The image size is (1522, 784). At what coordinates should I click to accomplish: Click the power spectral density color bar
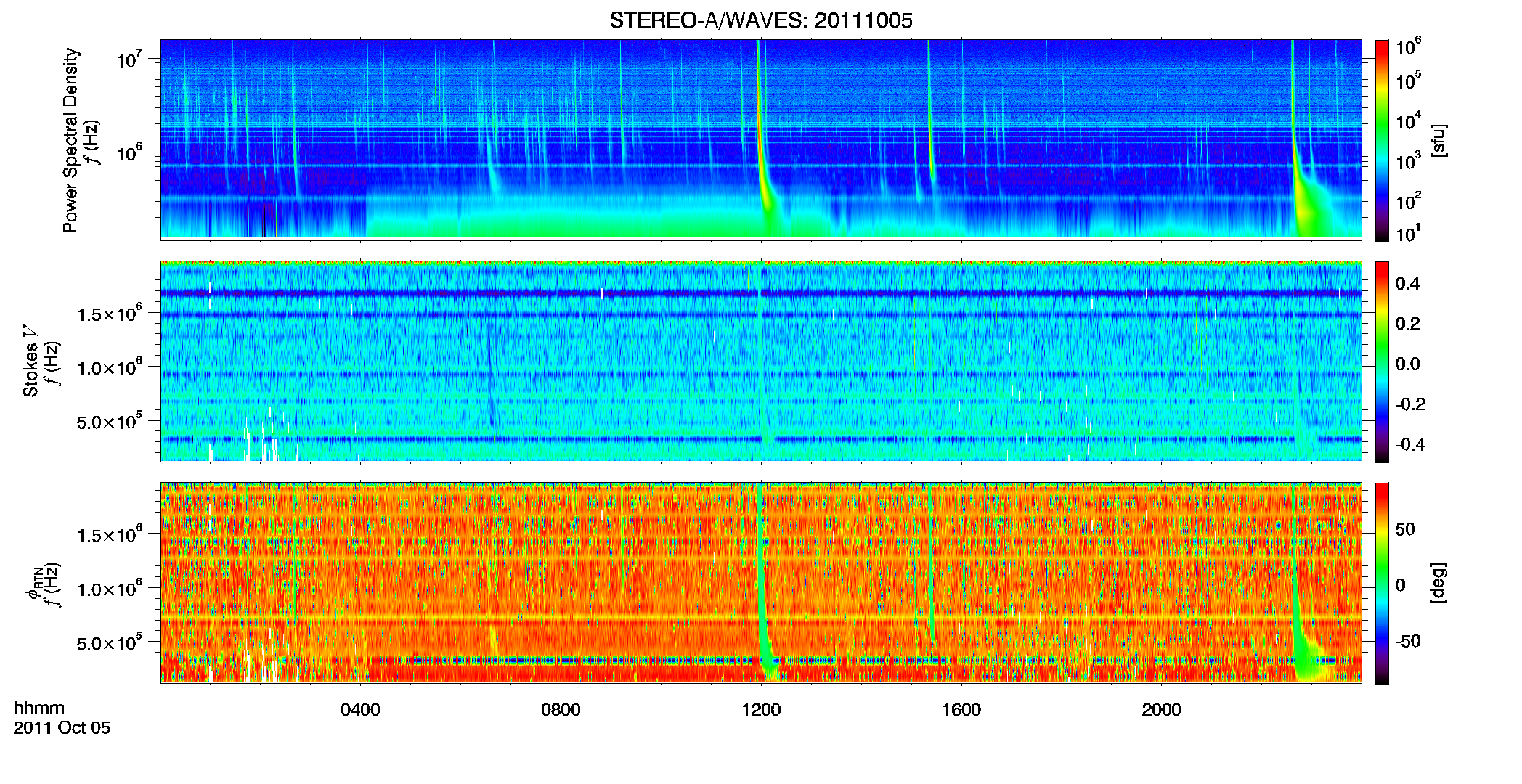point(1381,140)
